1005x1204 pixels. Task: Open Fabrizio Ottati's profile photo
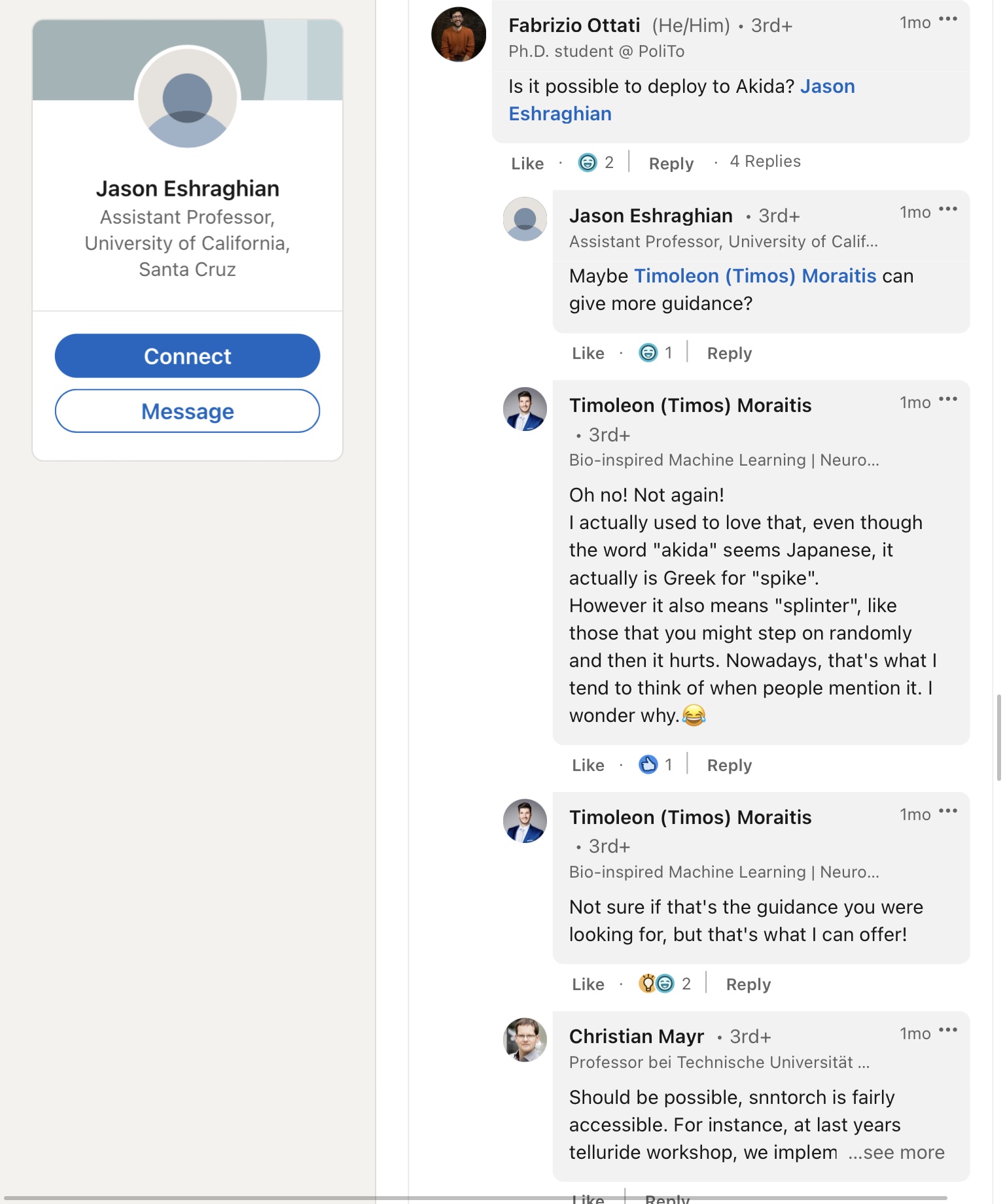coord(459,35)
